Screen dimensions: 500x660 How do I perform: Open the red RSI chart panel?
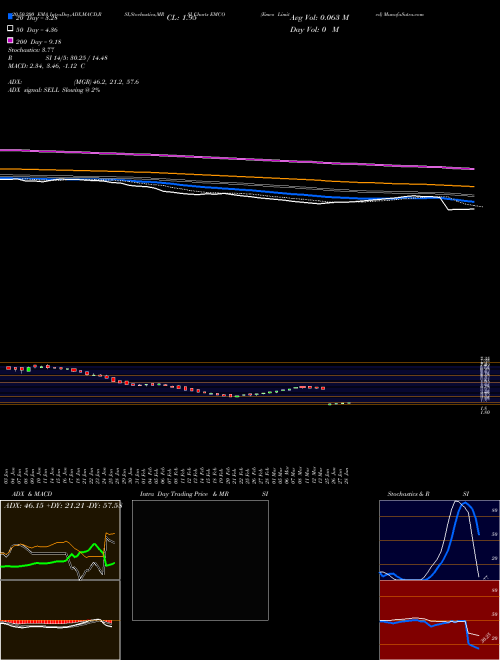click(x=439, y=620)
